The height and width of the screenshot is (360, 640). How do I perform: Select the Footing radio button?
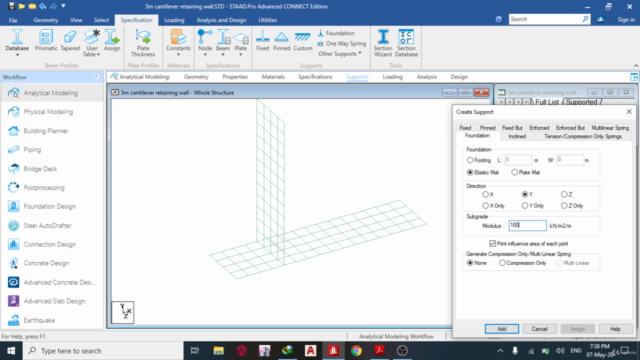coord(470,160)
